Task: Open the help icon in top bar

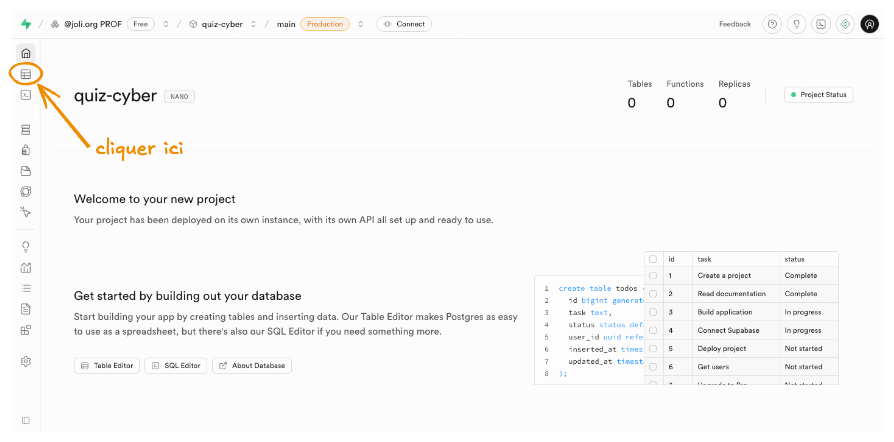Action: (x=771, y=24)
